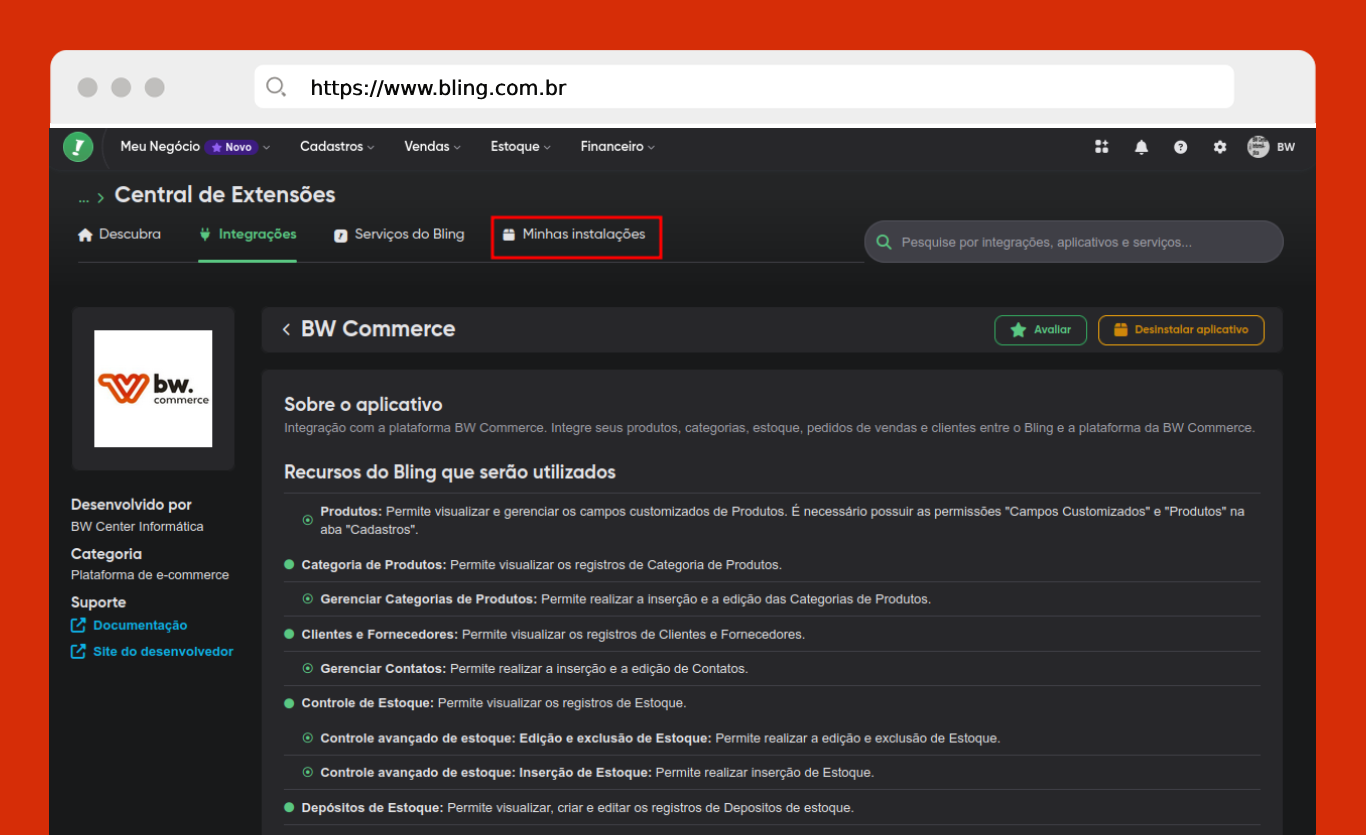Open the Site do desenvolvedor link

click(163, 651)
